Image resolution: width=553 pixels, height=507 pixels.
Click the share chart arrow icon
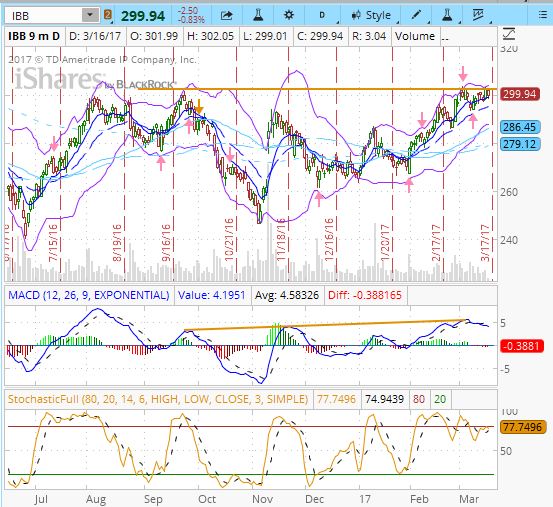tap(226, 15)
